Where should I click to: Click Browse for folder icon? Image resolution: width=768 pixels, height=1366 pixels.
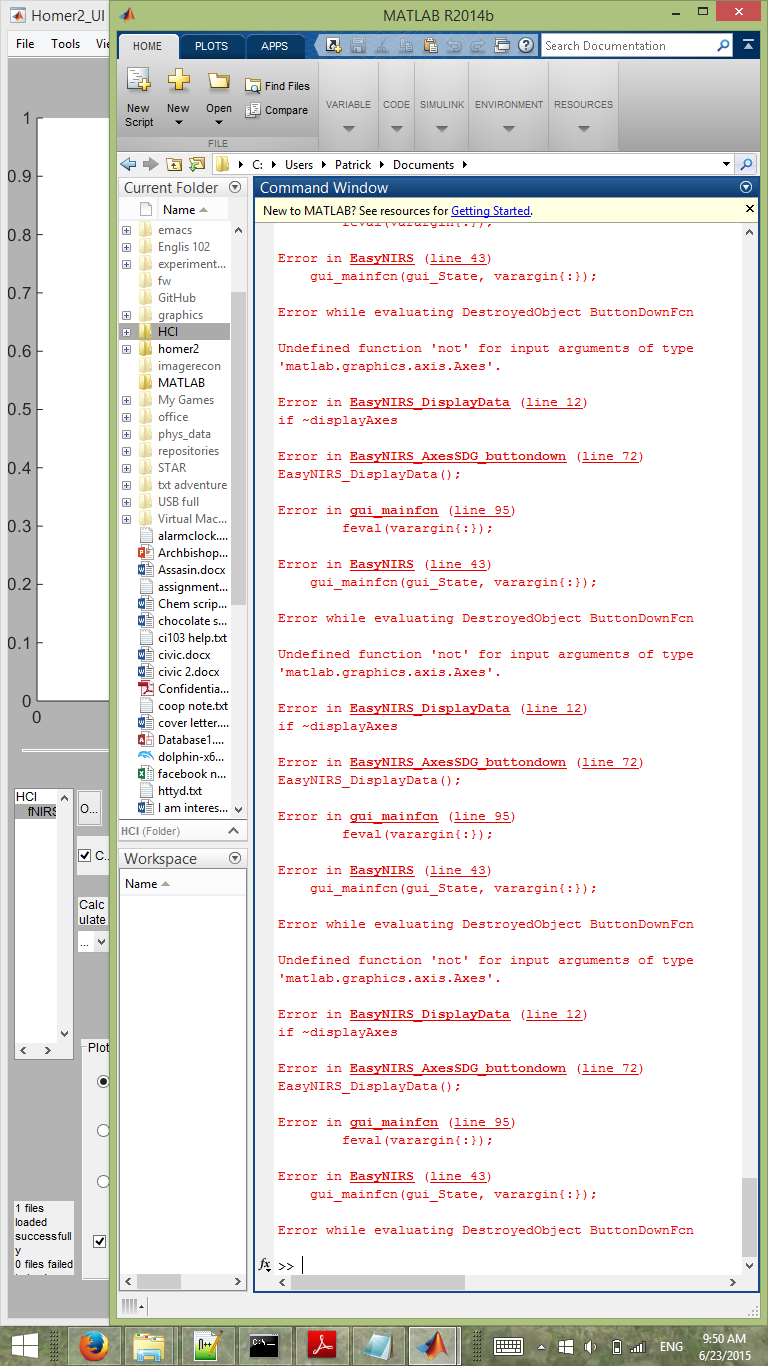click(x=196, y=164)
